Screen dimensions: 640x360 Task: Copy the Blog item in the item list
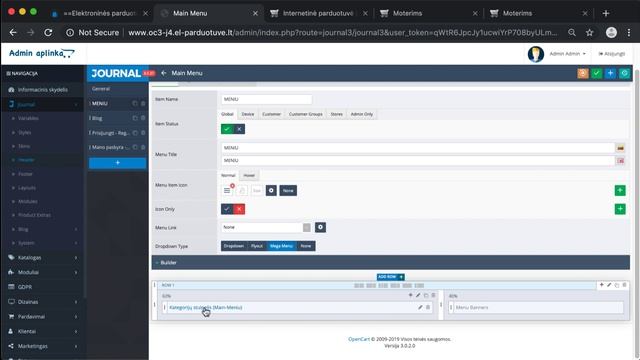pyautogui.click(x=135, y=118)
